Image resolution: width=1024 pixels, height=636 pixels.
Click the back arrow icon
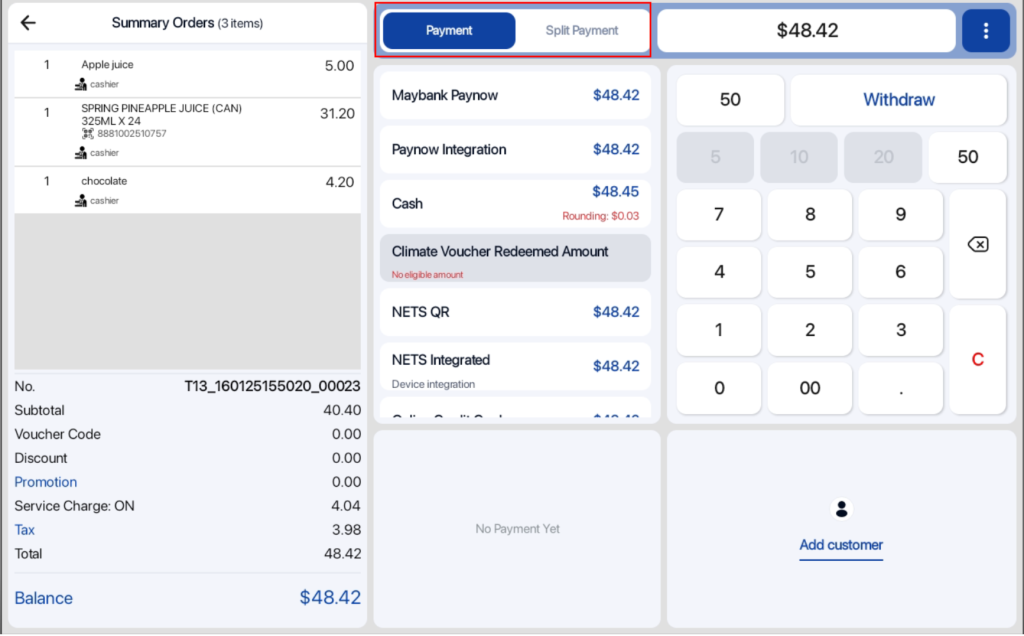point(28,23)
